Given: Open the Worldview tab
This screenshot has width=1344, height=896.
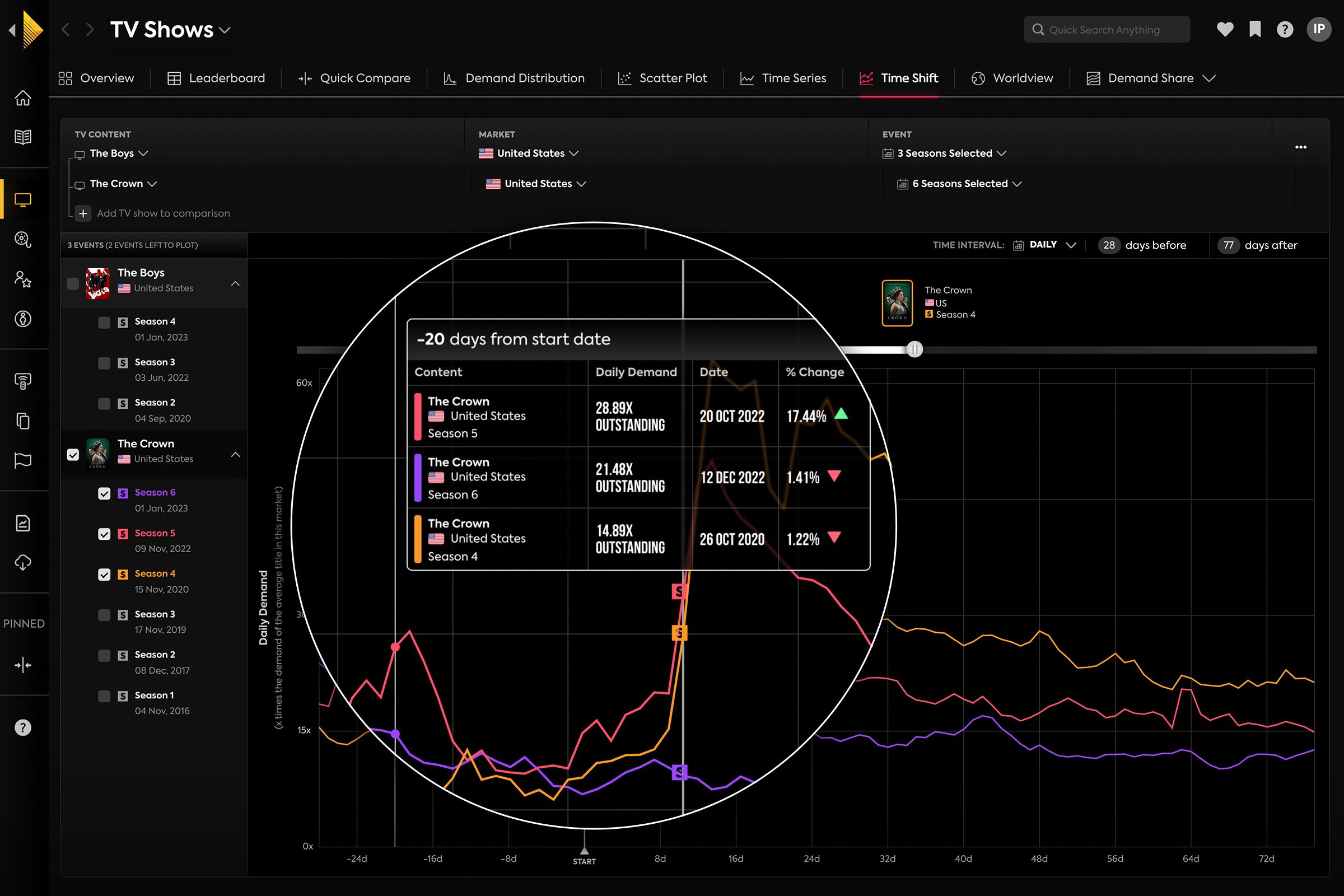Looking at the screenshot, I should click(x=1012, y=78).
